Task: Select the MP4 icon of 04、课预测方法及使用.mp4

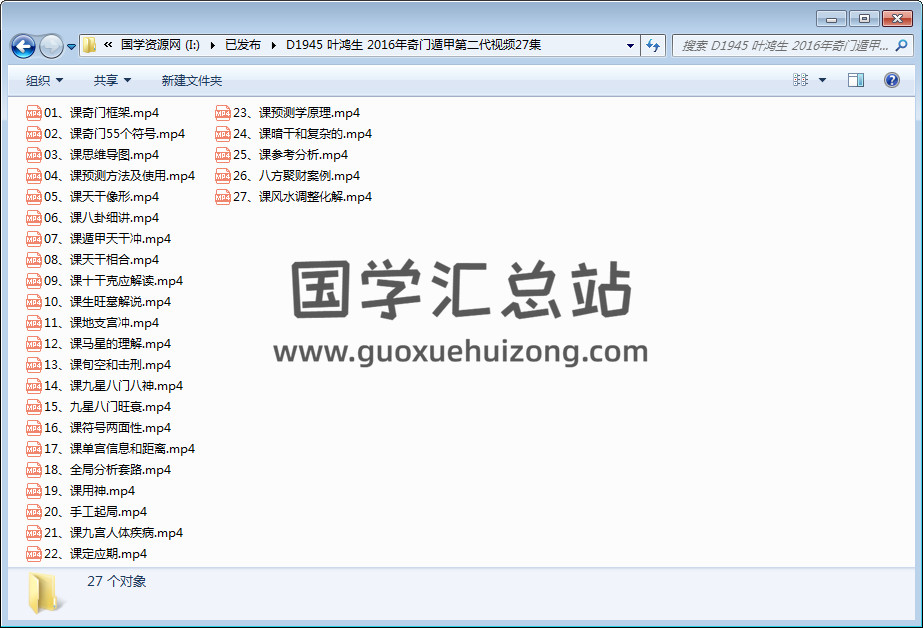Action: (x=34, y=176)
